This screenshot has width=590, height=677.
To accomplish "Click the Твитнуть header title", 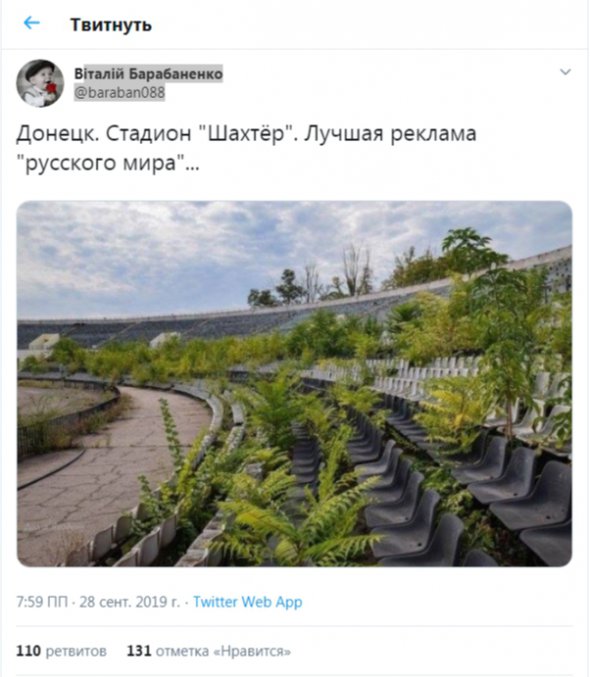I will point(111,25).
